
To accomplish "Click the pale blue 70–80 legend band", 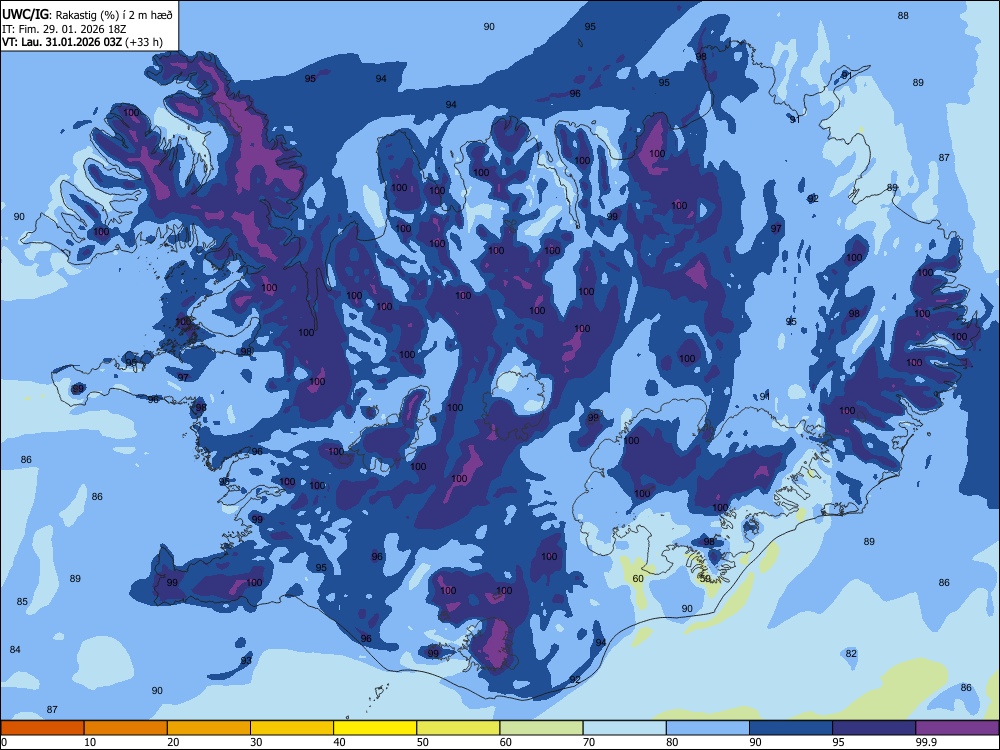I will click(624, 728).
